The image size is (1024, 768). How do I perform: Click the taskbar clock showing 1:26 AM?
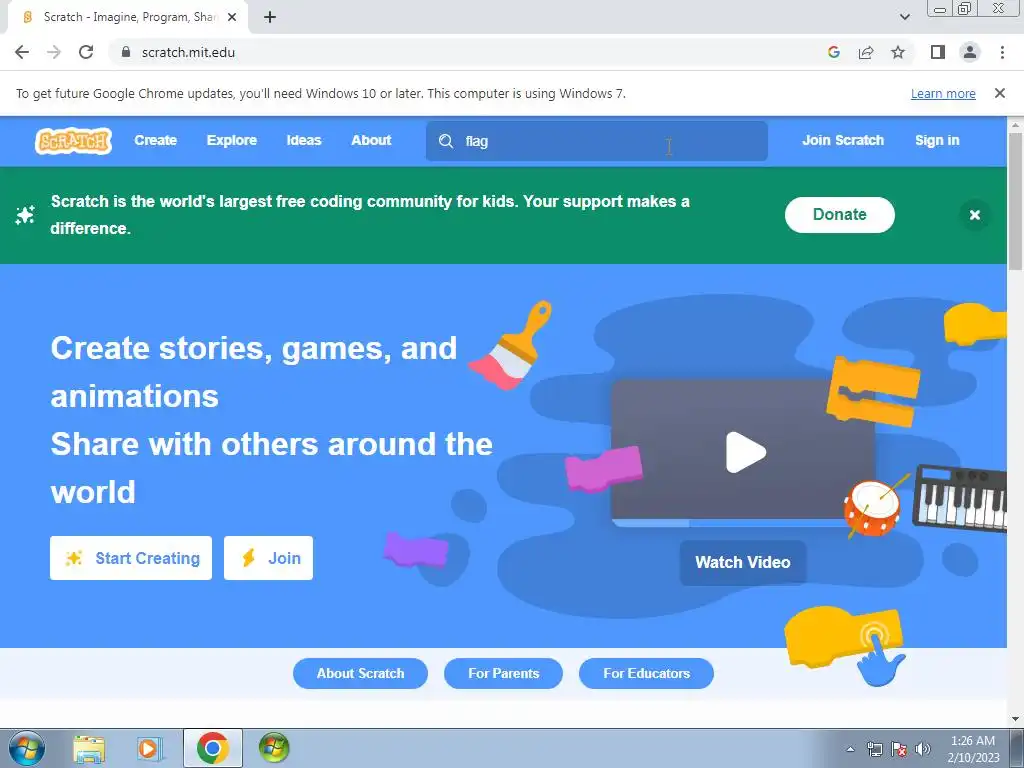(973, 749)
